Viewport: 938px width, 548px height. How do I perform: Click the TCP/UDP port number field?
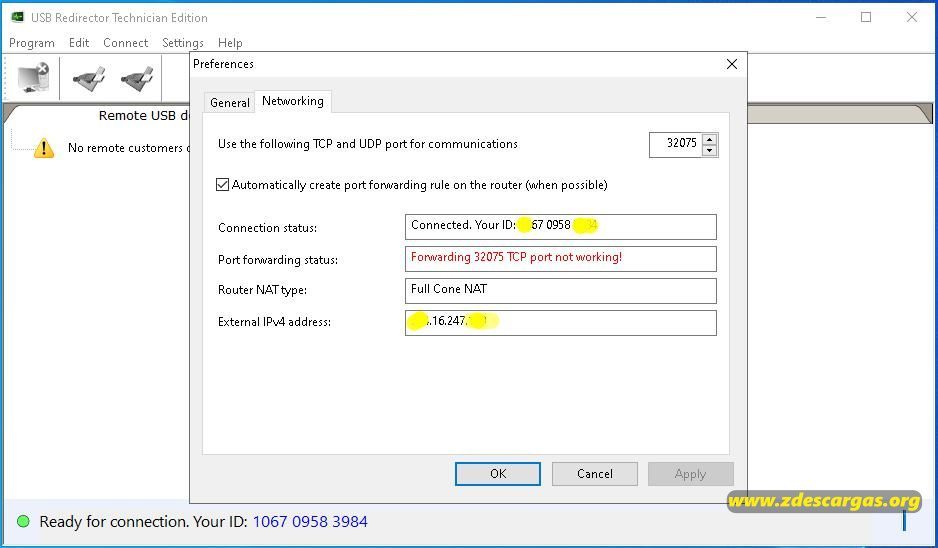[x=676, y=145]
